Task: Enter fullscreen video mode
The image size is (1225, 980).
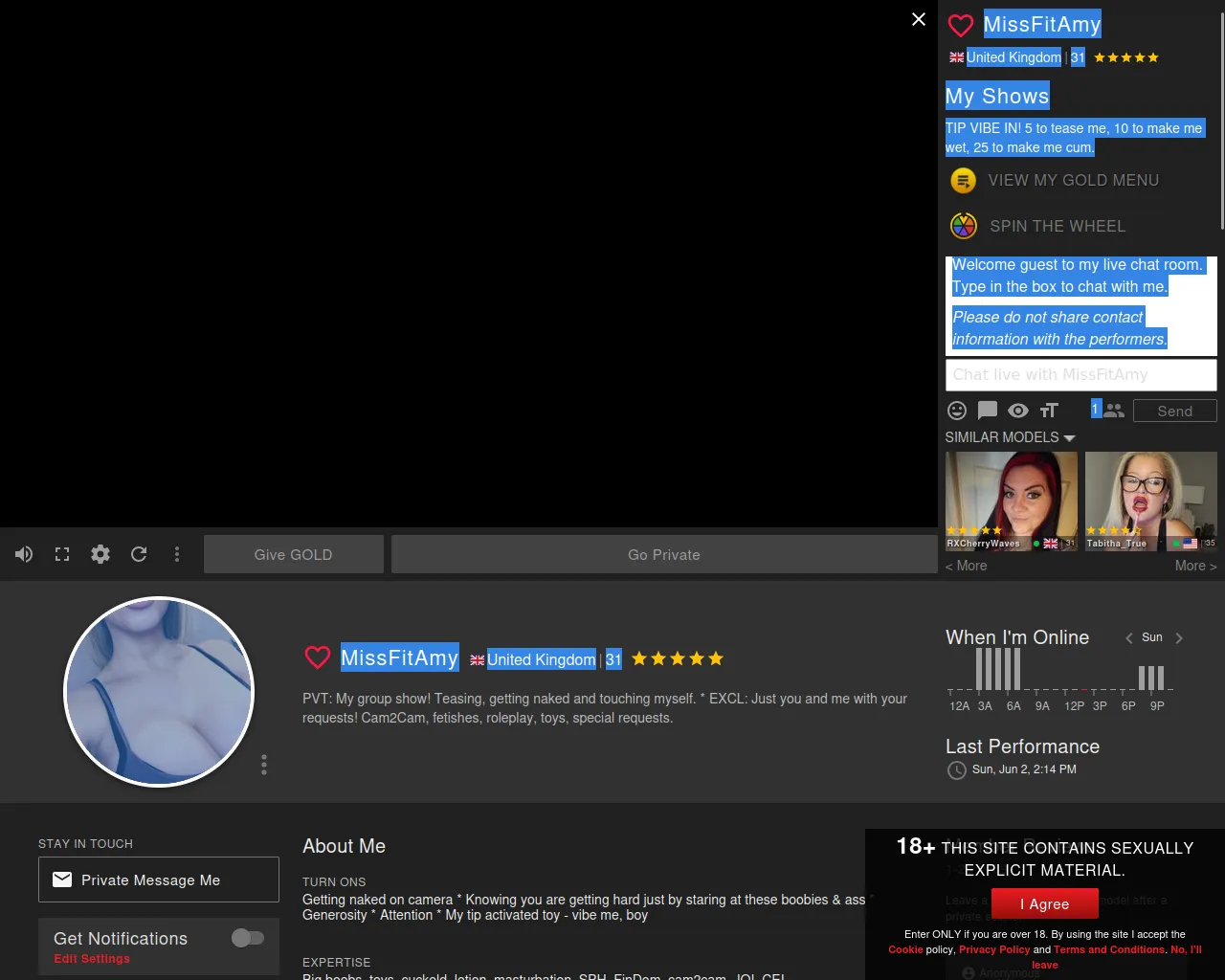Action: point(62,554)
